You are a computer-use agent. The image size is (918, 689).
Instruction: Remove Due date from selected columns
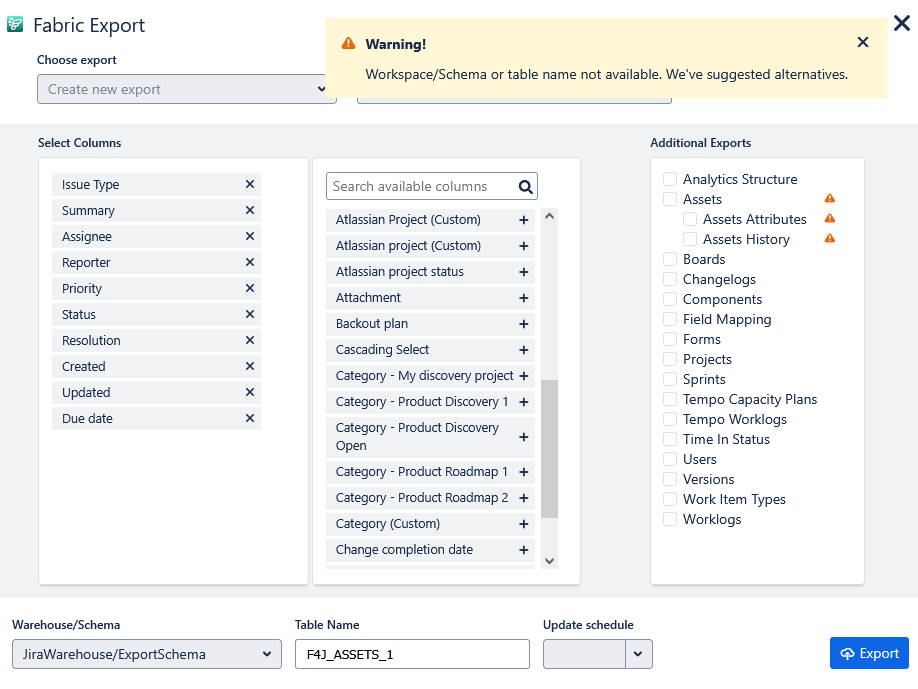click(250, 419)
